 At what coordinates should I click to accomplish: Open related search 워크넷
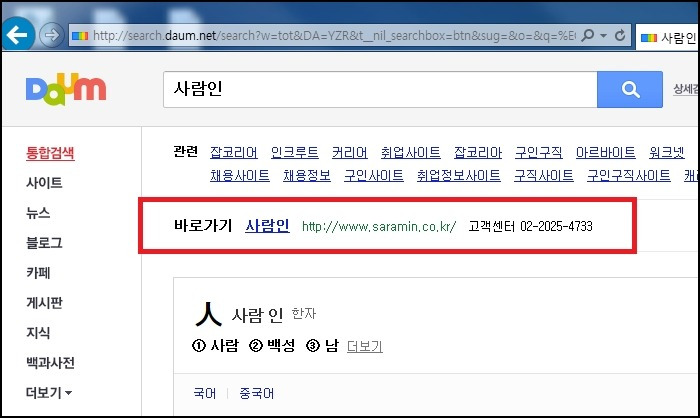click(x=667, y=153)
